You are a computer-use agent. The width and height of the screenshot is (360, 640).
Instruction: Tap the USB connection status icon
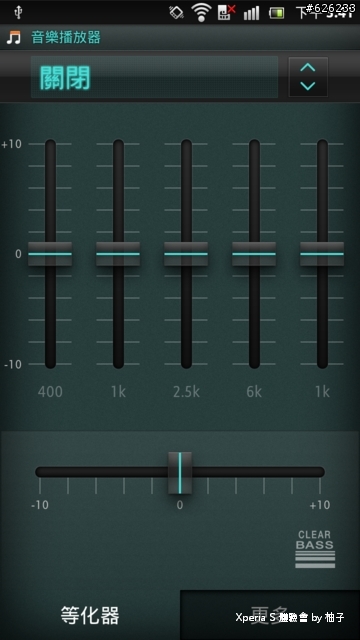pyautogui.click(x=18, y=13)
